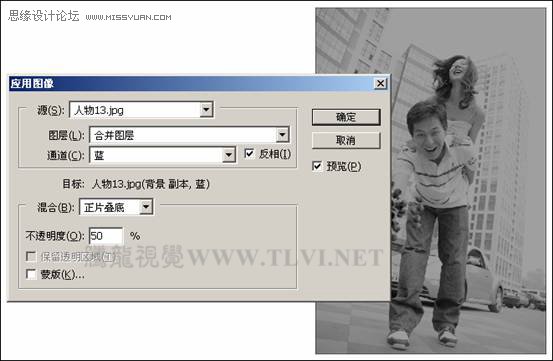Click the 人物13.jpg source field text
This screenshot has height=361, width=553.
99,110
